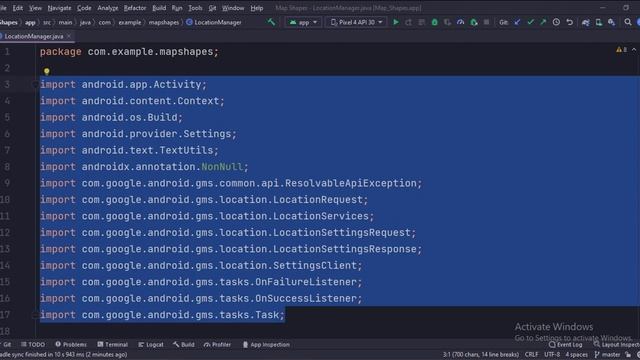Show Git history clock icon
The width and height of the screenshot is (640, 360).
click(556, 22)
